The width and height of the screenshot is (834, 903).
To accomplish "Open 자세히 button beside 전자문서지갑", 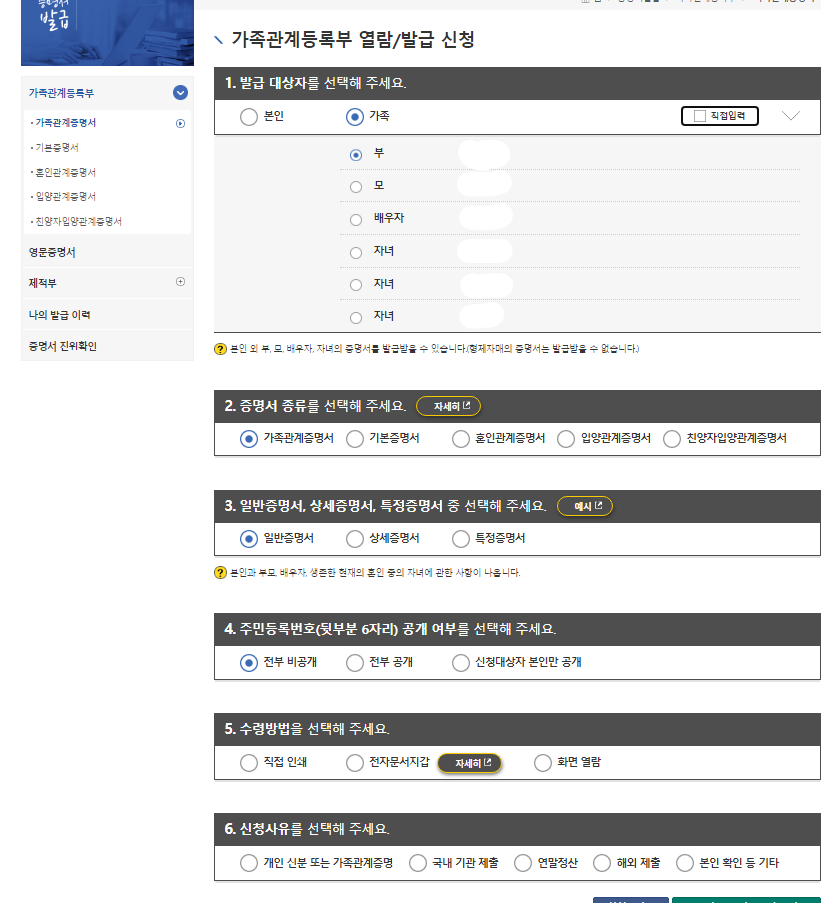I will click(x=469, y=763).
